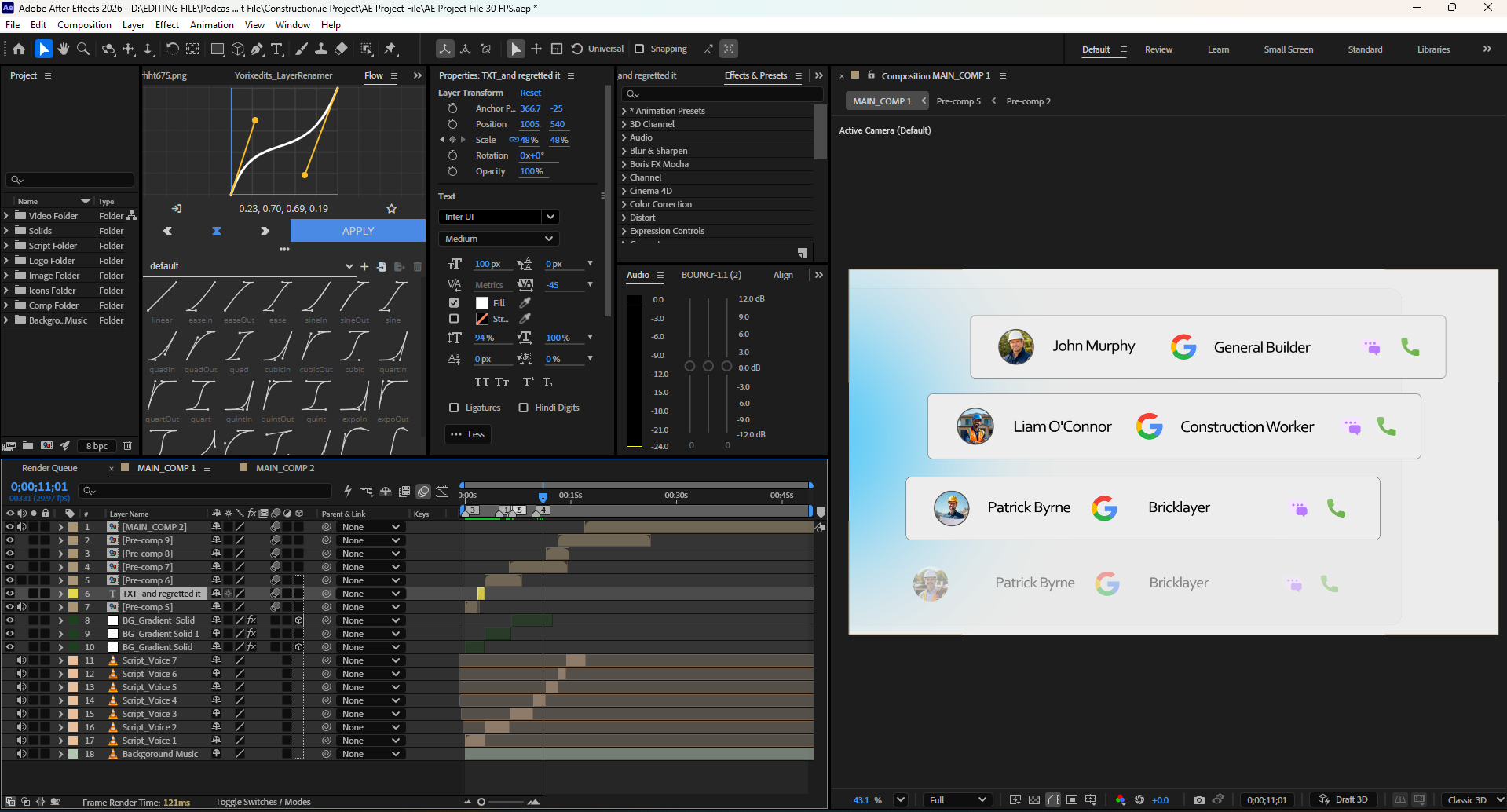Viewport: 1507px width, 812px height.
Task: Click the show channel RGB icon
Action: point(1120,799)
